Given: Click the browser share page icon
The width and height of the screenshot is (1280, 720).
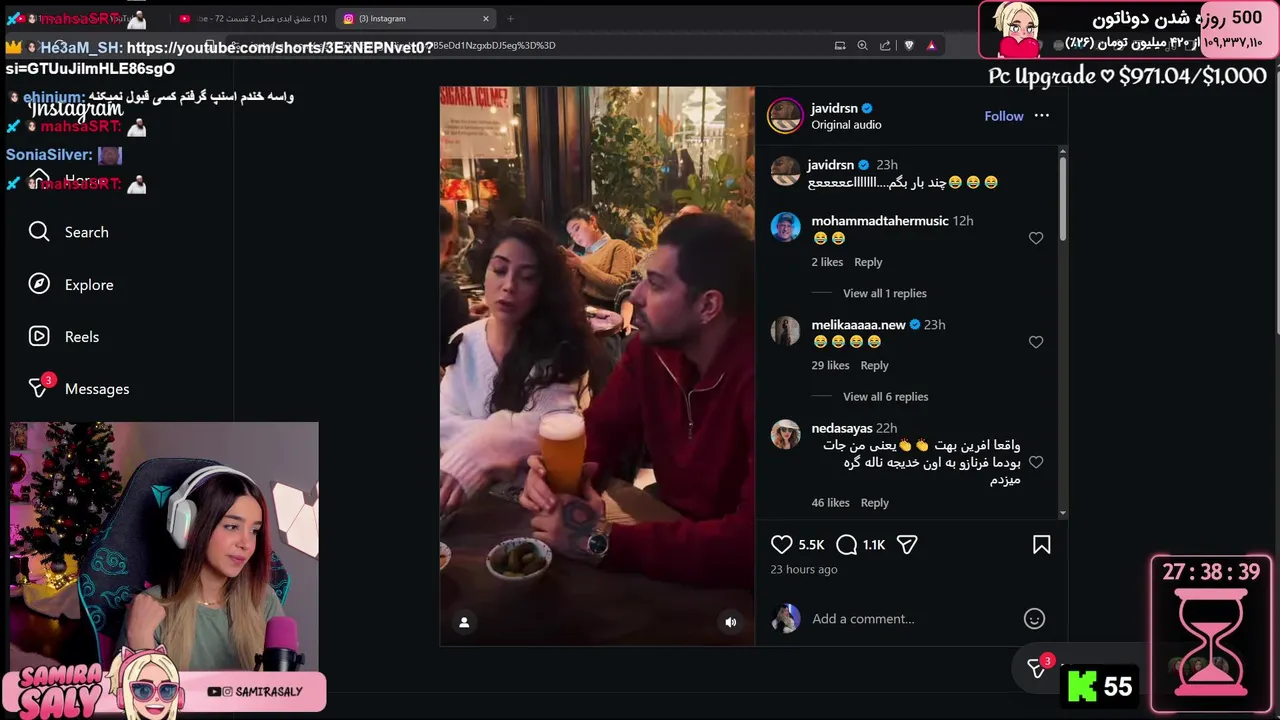Looking at the screenshot, I should [x=885, y=45].
